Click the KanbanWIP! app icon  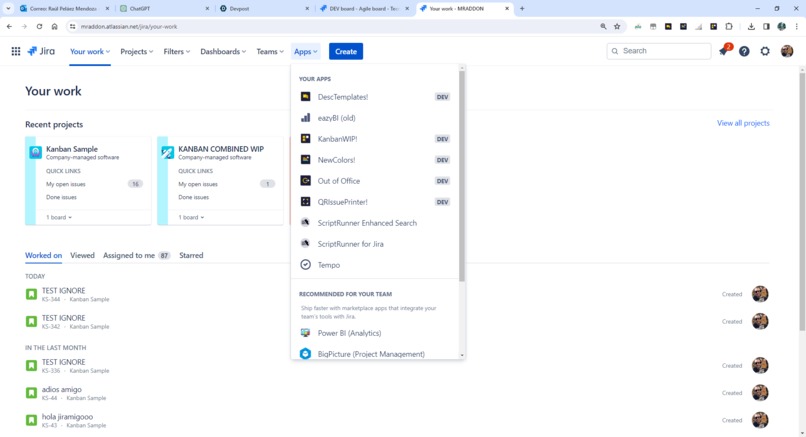(x=305, y=139)
